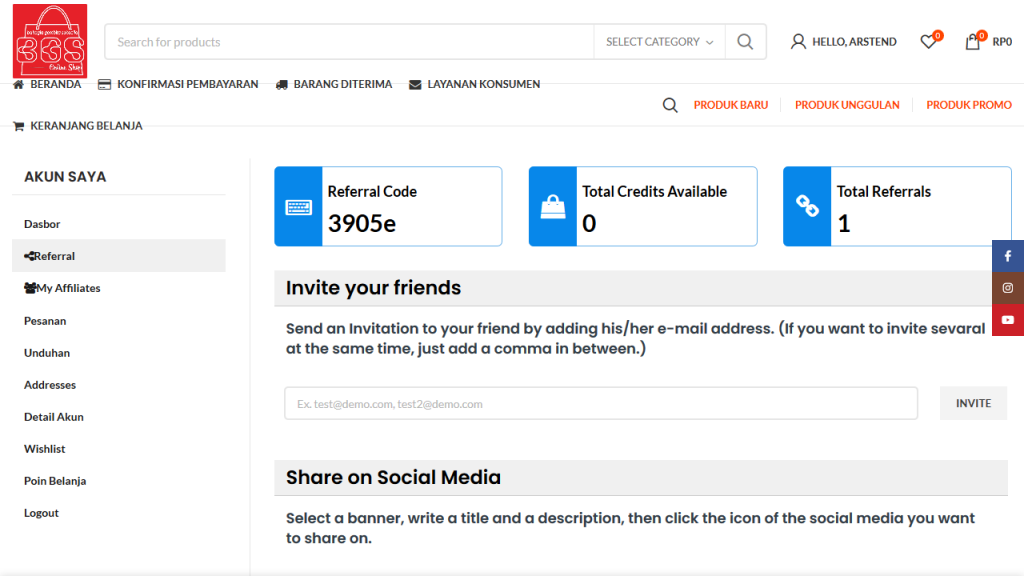The width and height of the screenshot is (1024, 576).
Task: Click the secondary navigation search icon
Action: click(x=670, y=105)
